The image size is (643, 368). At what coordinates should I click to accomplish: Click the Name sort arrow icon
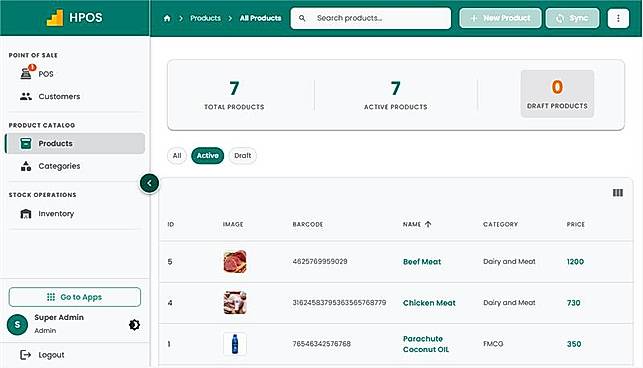pos(428,224)
